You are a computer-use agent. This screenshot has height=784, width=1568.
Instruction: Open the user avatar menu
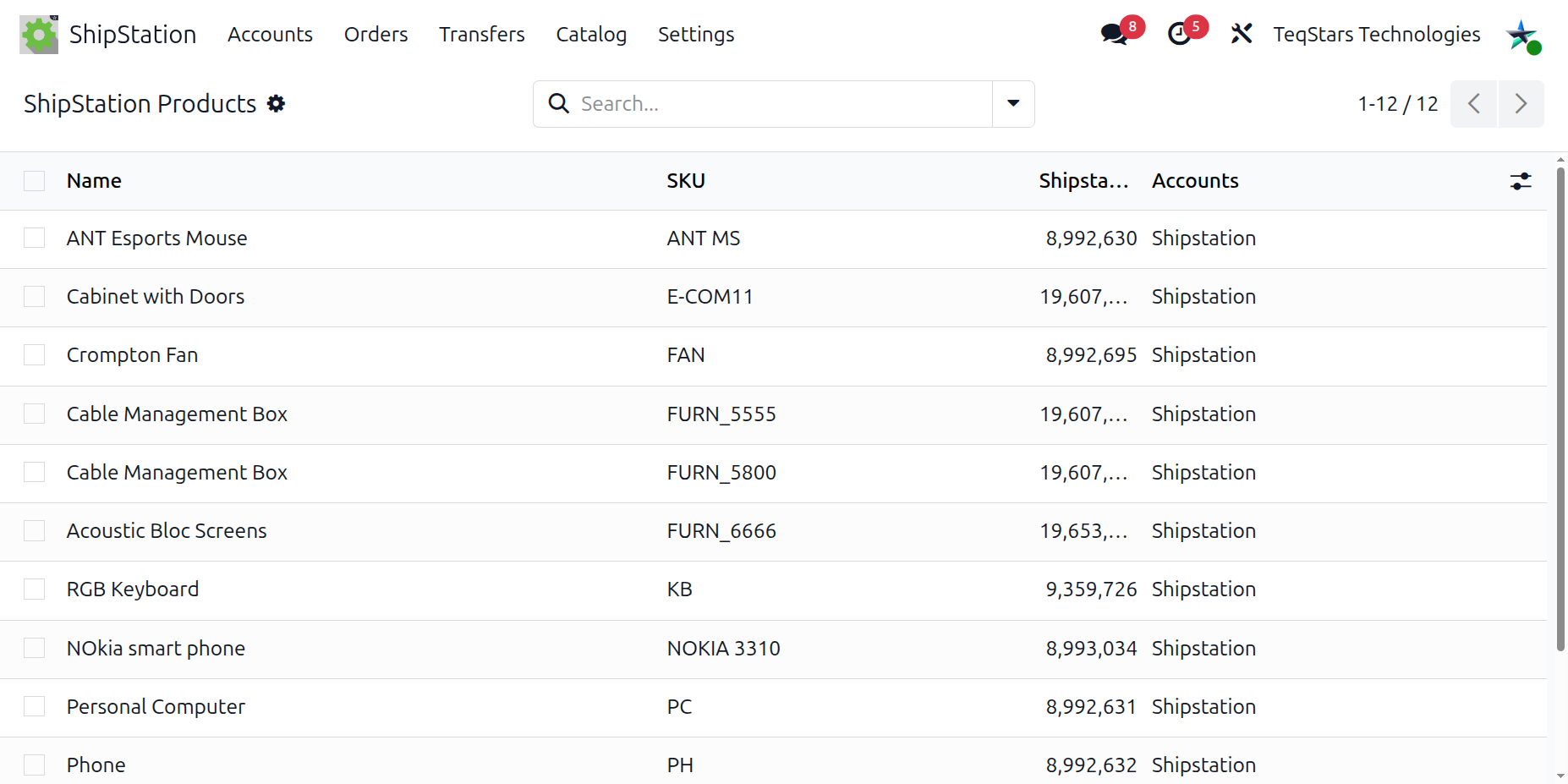1523,36
